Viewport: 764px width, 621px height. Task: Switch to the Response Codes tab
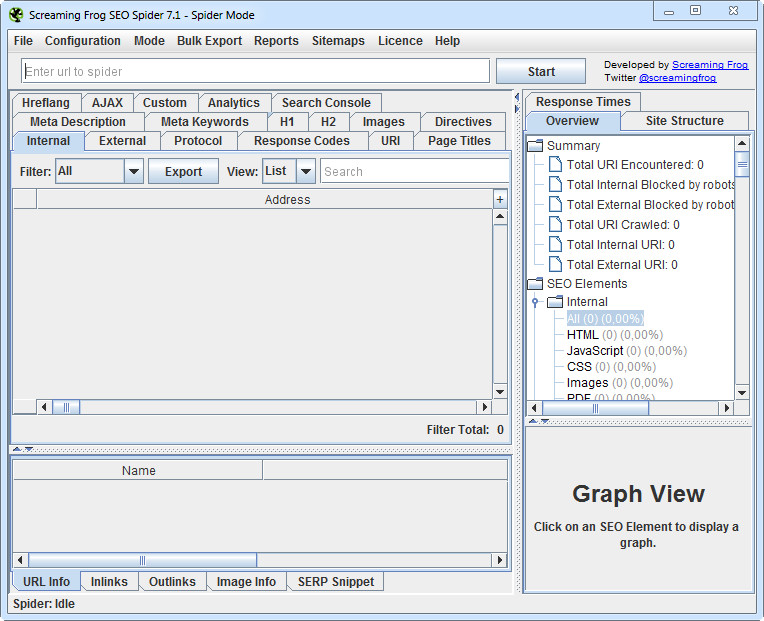302,141
